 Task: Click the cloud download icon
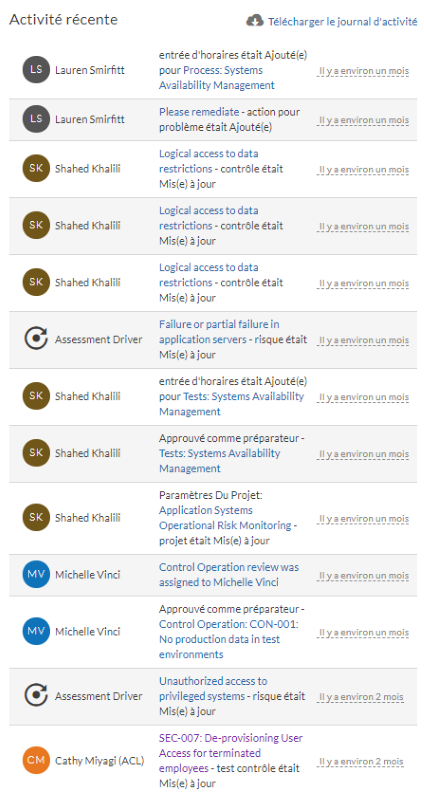(255, 21)
